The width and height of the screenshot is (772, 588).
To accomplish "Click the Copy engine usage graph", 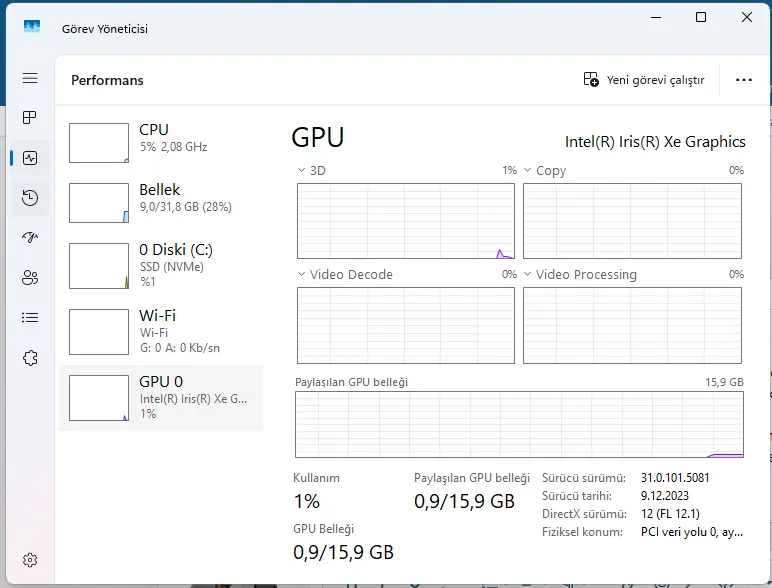I will [632, 221].
